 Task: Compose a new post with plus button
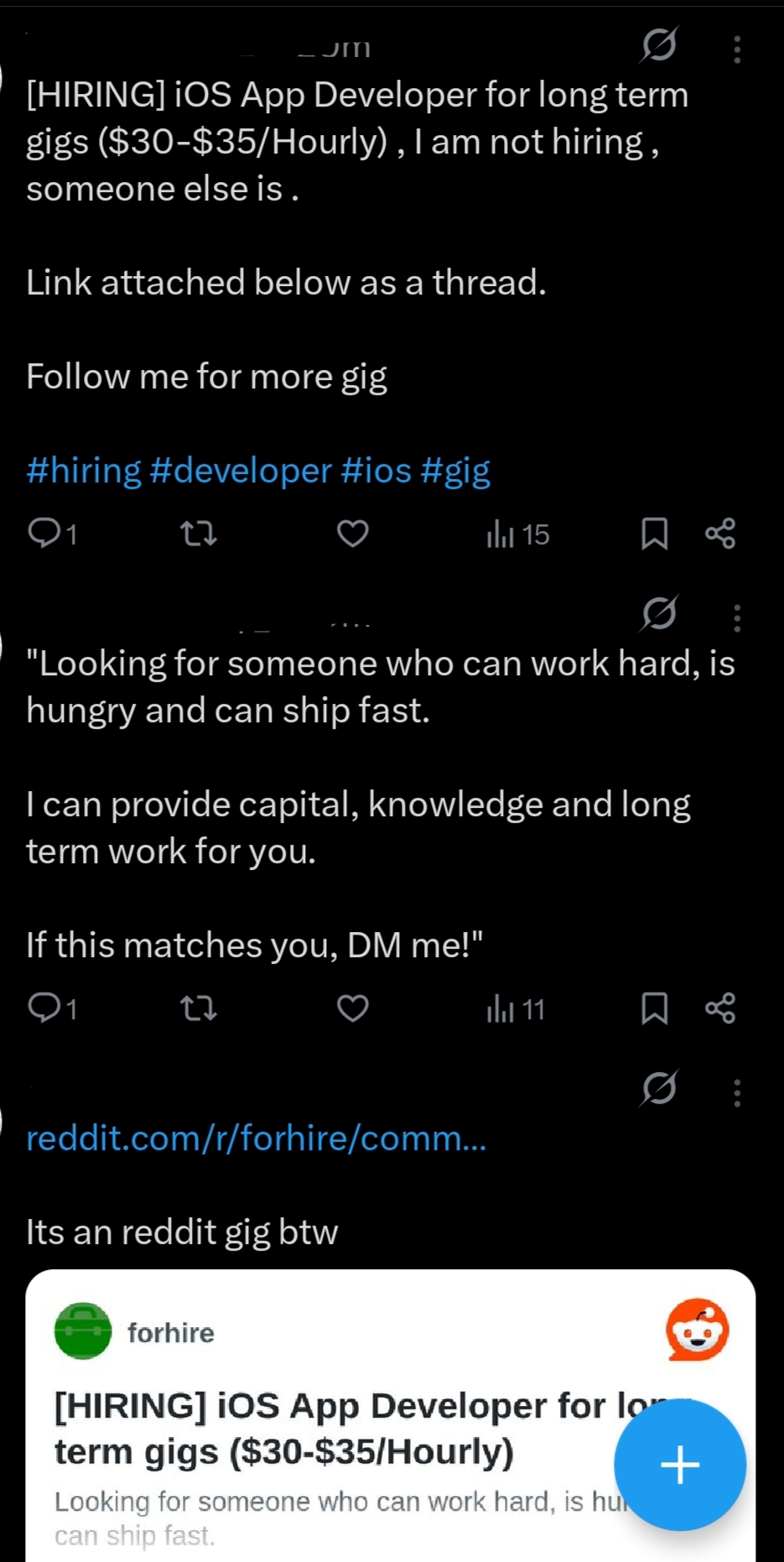pyautogui.click(x=679, y=1465)
